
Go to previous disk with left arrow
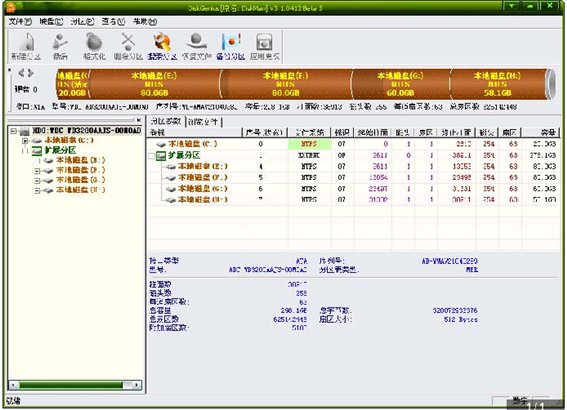21,73
